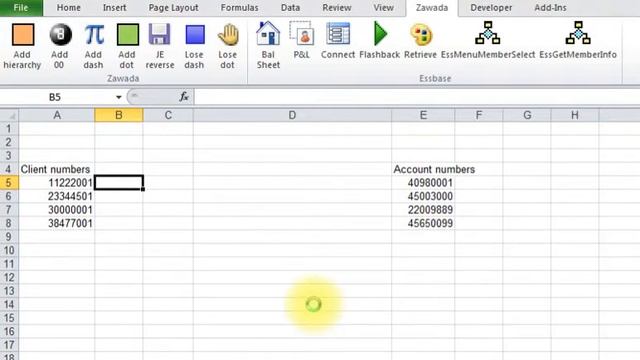Click cell containing 45003000
This screenshot has width=640, height=360.
click(x=423, y=196)
